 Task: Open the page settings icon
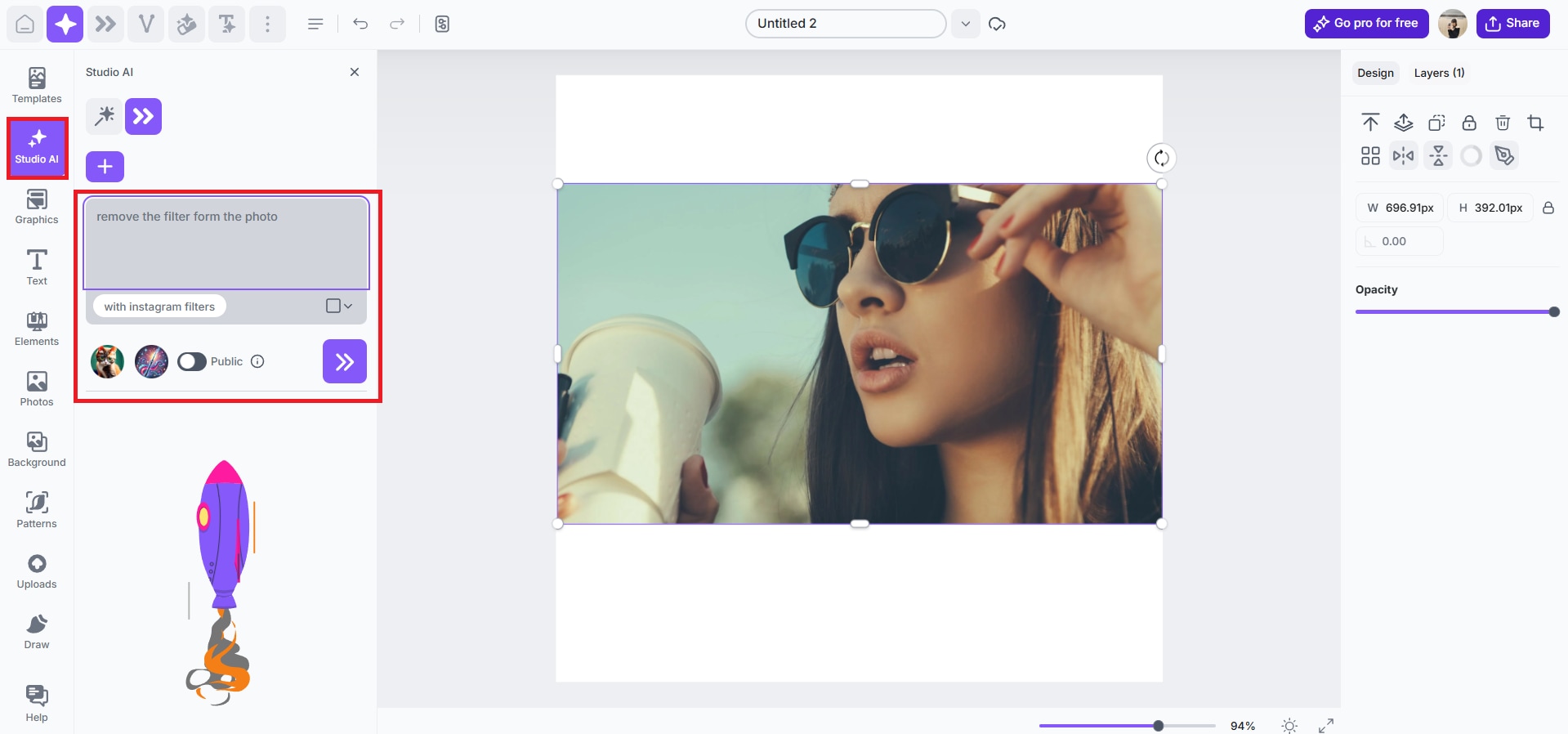[x=442, y=24]
